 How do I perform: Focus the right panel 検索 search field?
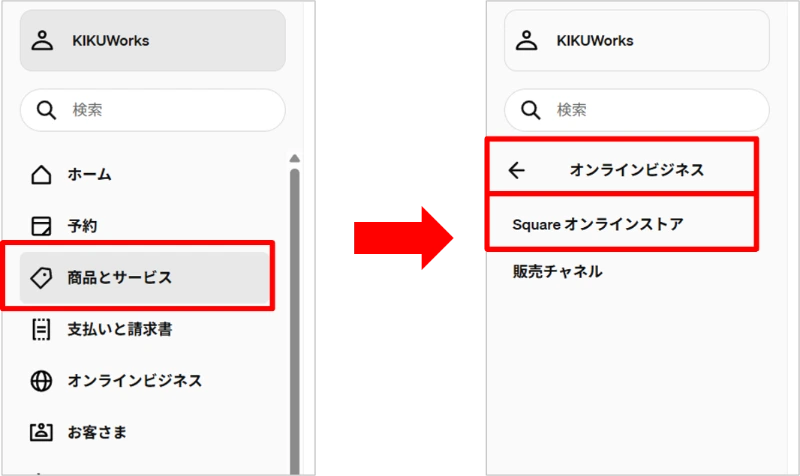650,110
